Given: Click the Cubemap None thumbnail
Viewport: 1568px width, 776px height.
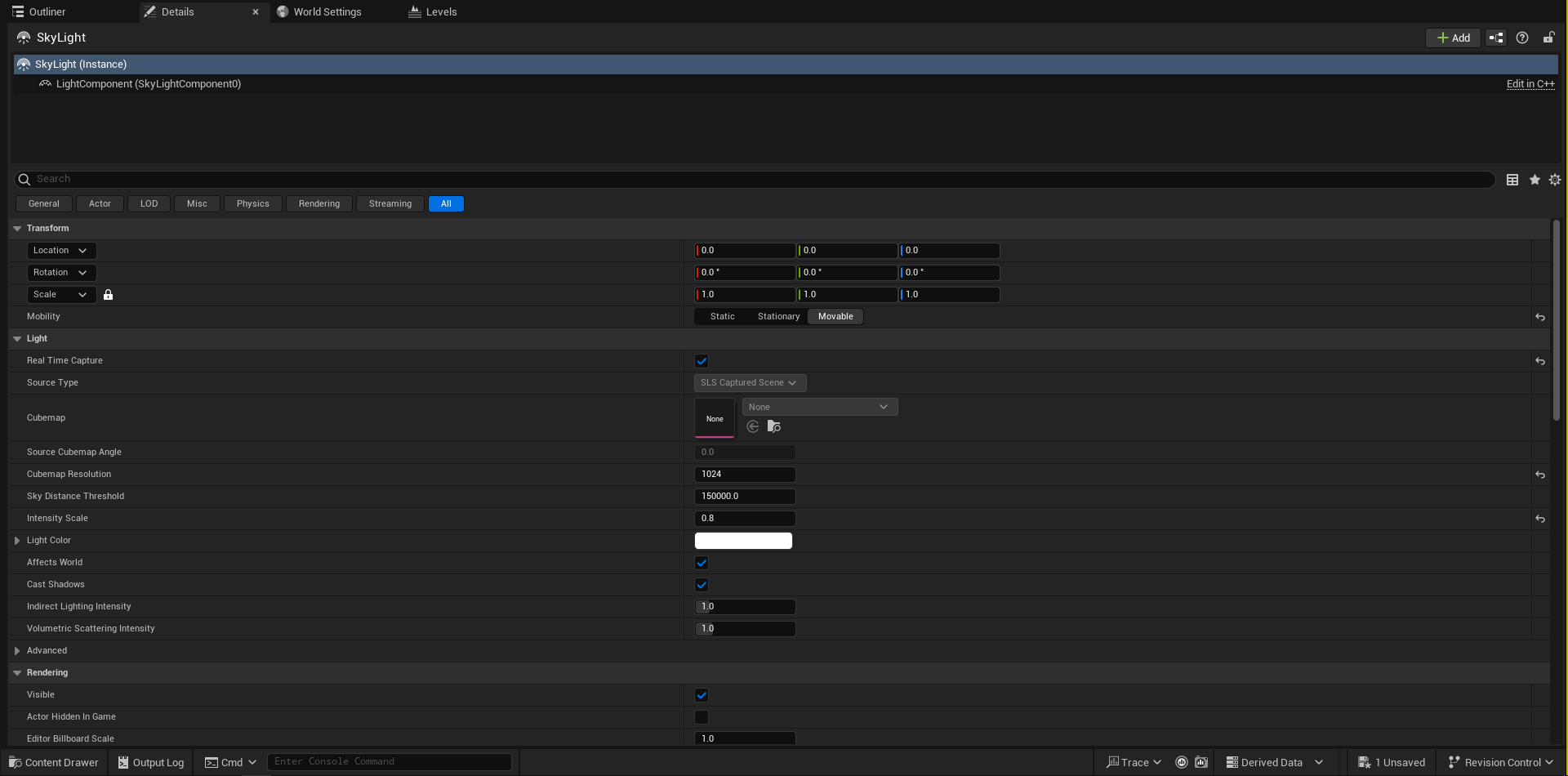Looking at the screenshot, I should coord(715,418).
